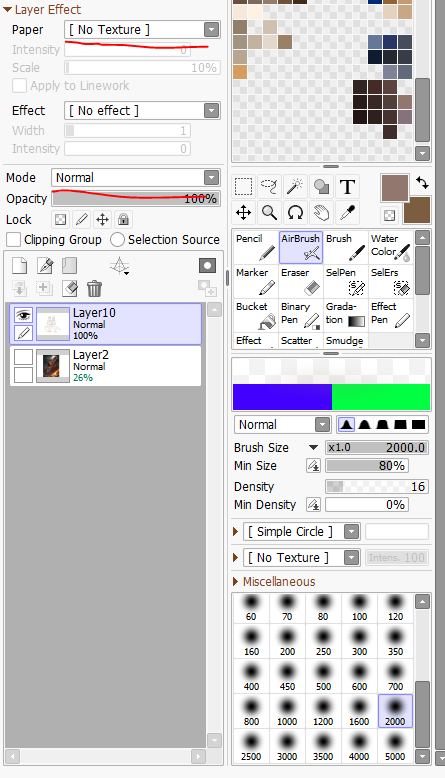This screenshot has width=445, height=778.
Task: Click the Min Density slider
Action: click(x=367, y=505)
